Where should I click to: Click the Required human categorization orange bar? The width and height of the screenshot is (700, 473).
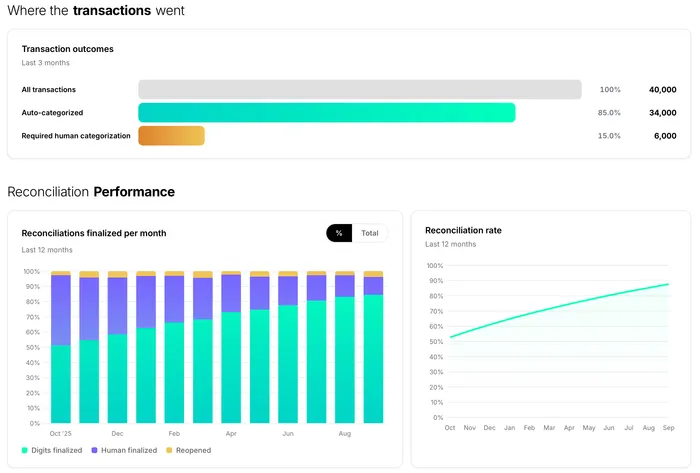[x=171, y=136]
